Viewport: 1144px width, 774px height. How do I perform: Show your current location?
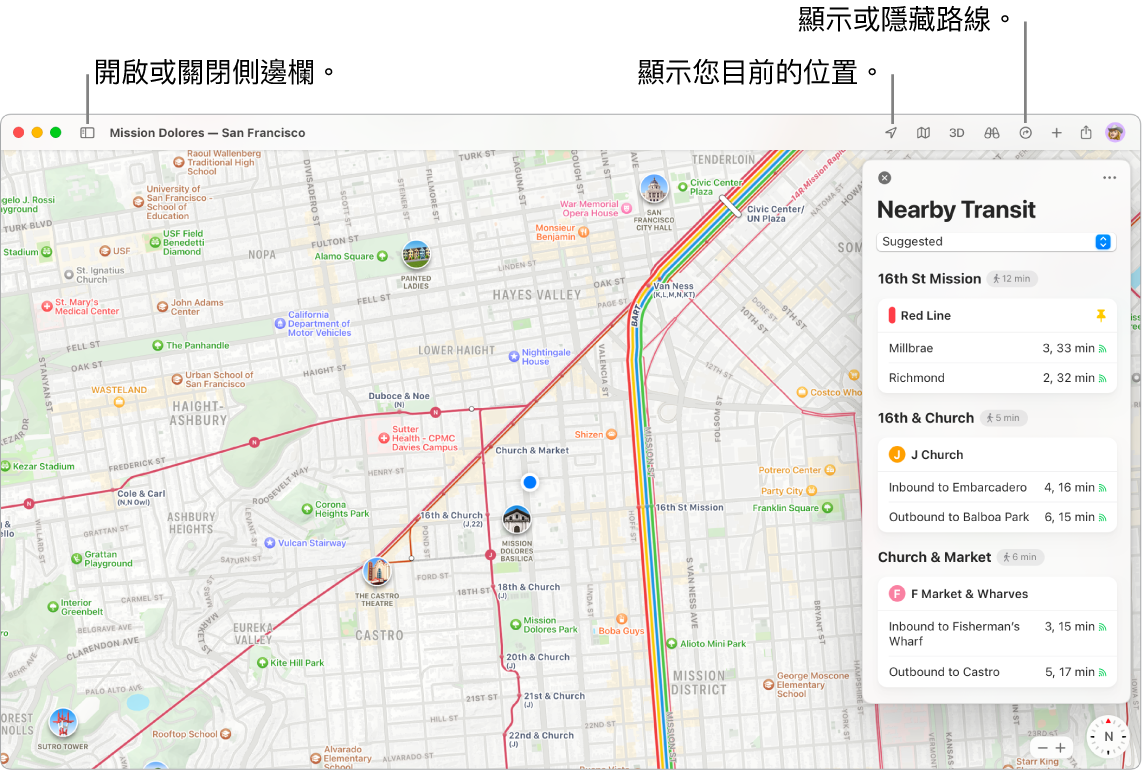click(x=889, y=132)
